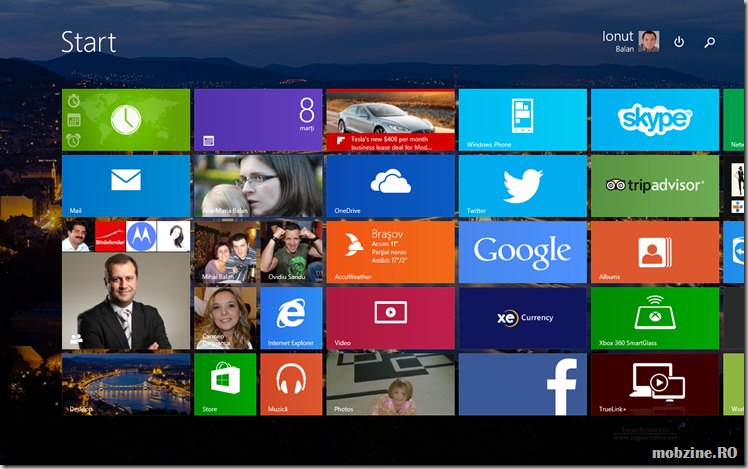Open the Windows Phone tile
The height and width of the screenshot is (469, 748).
point(522,120)
